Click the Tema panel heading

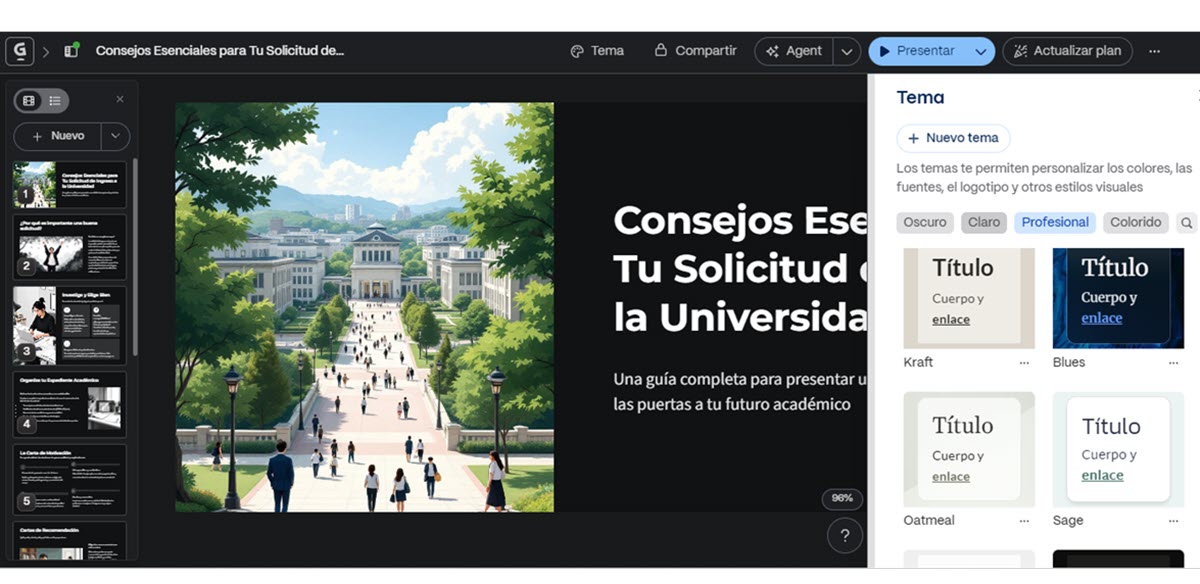[921, 97]
